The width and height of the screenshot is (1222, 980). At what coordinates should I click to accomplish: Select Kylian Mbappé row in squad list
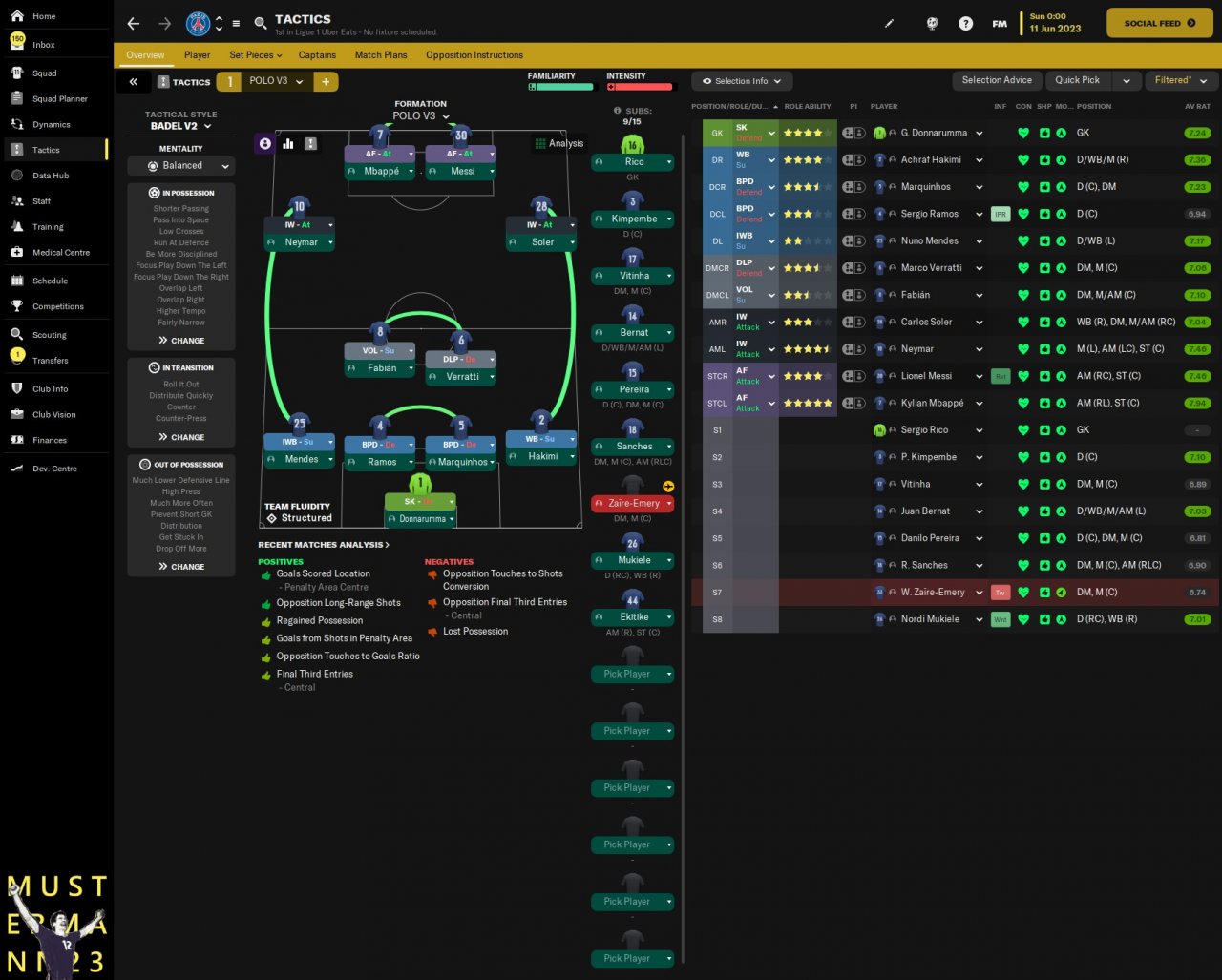[955, 404]
